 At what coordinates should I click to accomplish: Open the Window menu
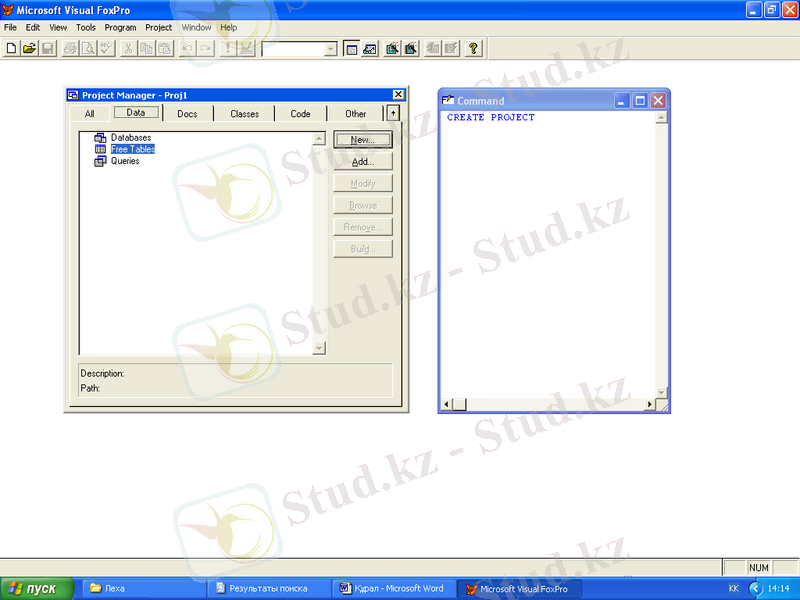click(x=196, y=28)
